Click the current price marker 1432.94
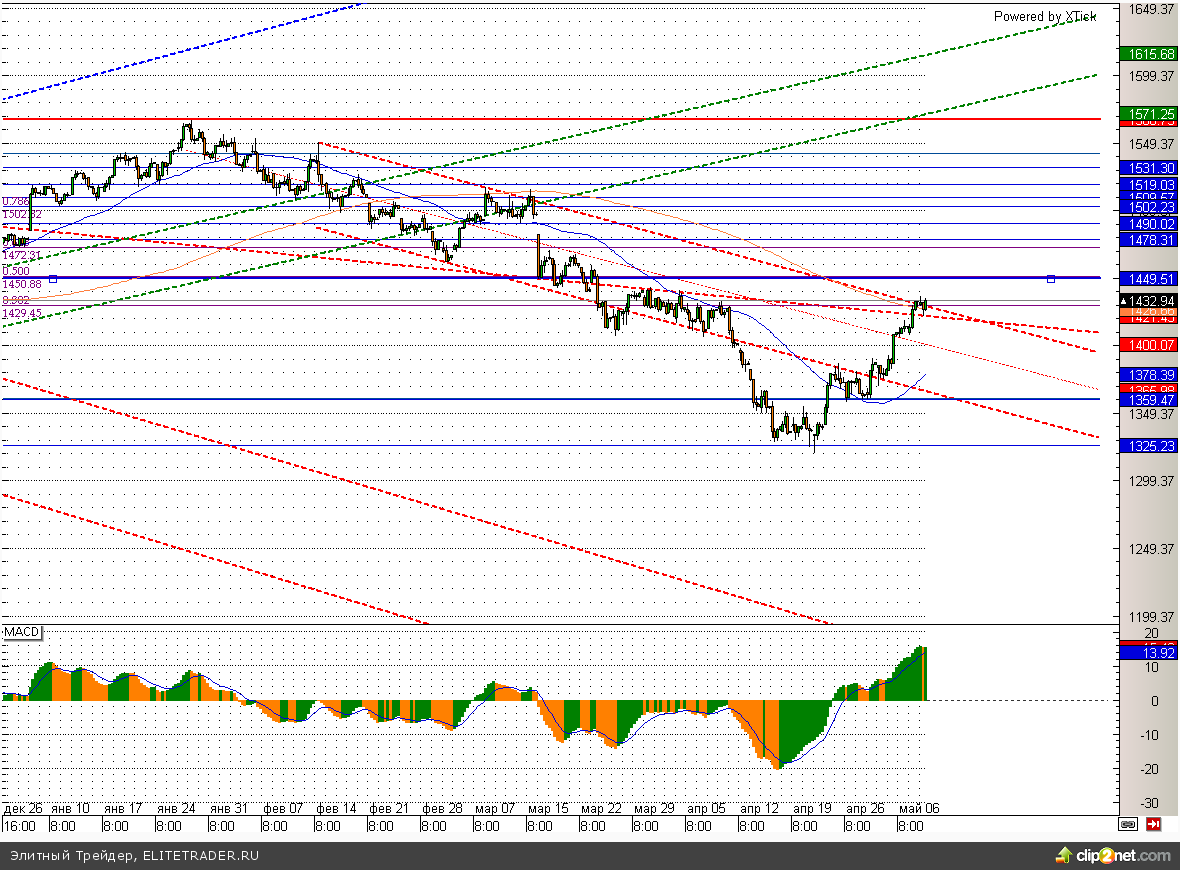Viewport: 1180px width, 870px height. tap(1149, 300)
